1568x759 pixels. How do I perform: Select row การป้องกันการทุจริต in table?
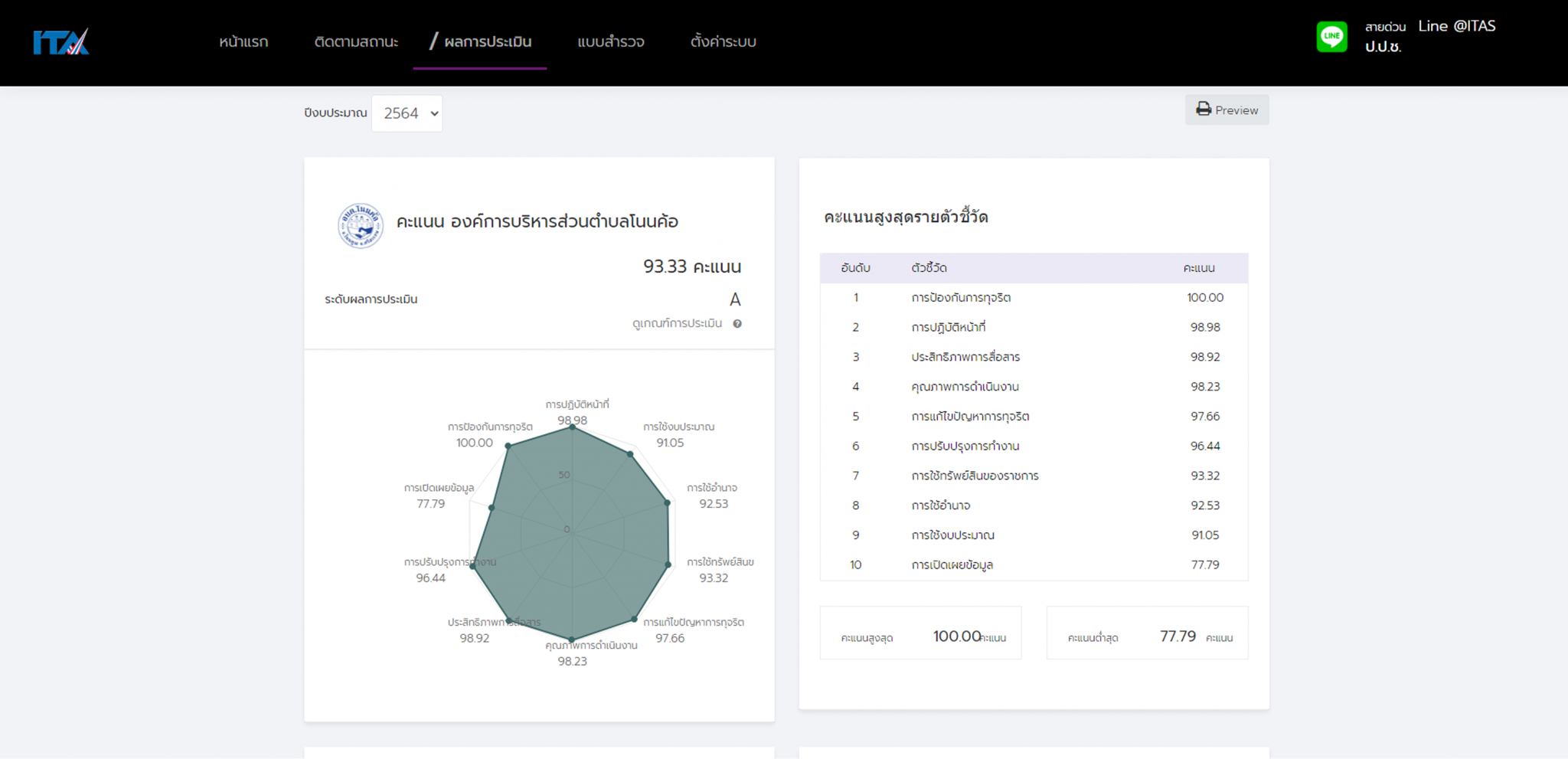[1034, 297]
